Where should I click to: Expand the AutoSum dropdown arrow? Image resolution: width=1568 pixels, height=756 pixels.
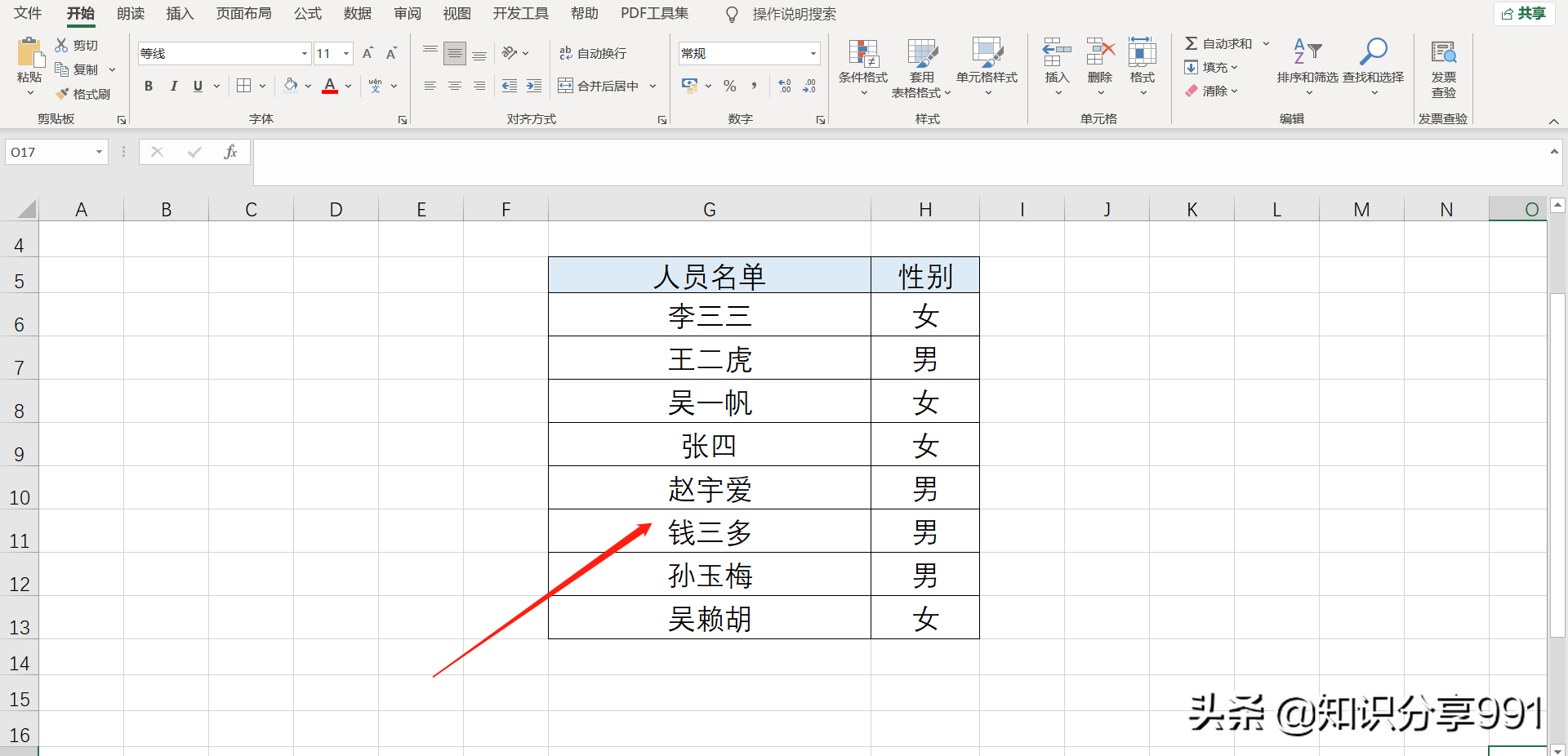click(1266, 43)
